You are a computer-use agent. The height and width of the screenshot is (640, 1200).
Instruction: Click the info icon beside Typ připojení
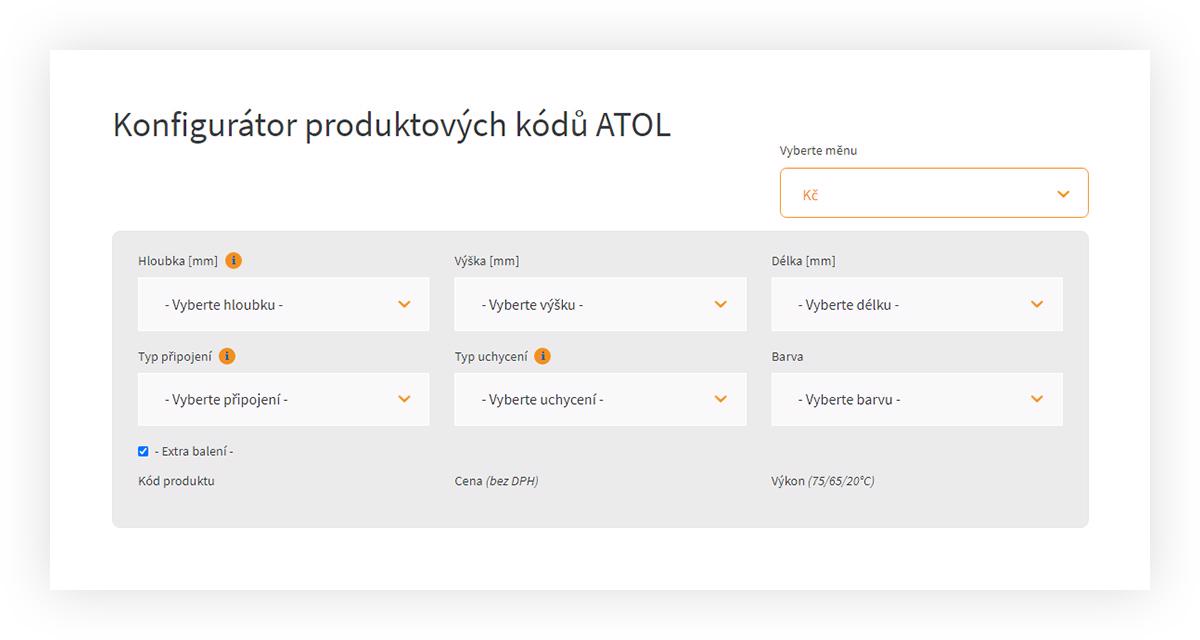pyautogui.click(x=227, y=356)
